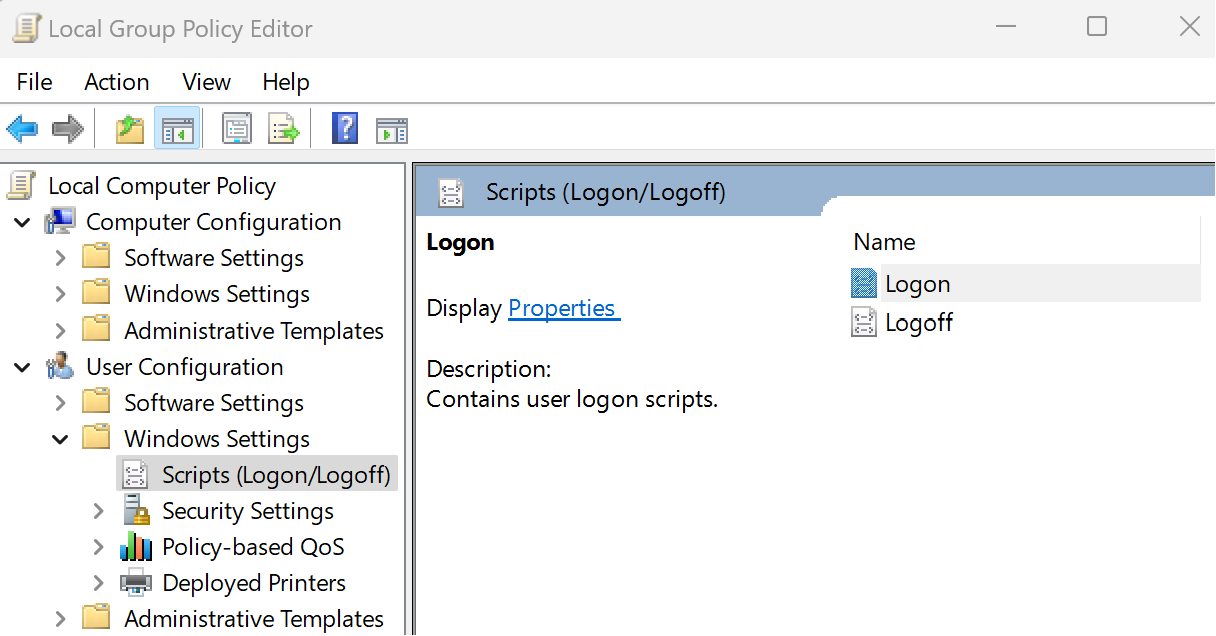Screen dimensions: 1216x636
Task: Click the Back arrow toolbar icon
Action: click(x=22, y=129)
